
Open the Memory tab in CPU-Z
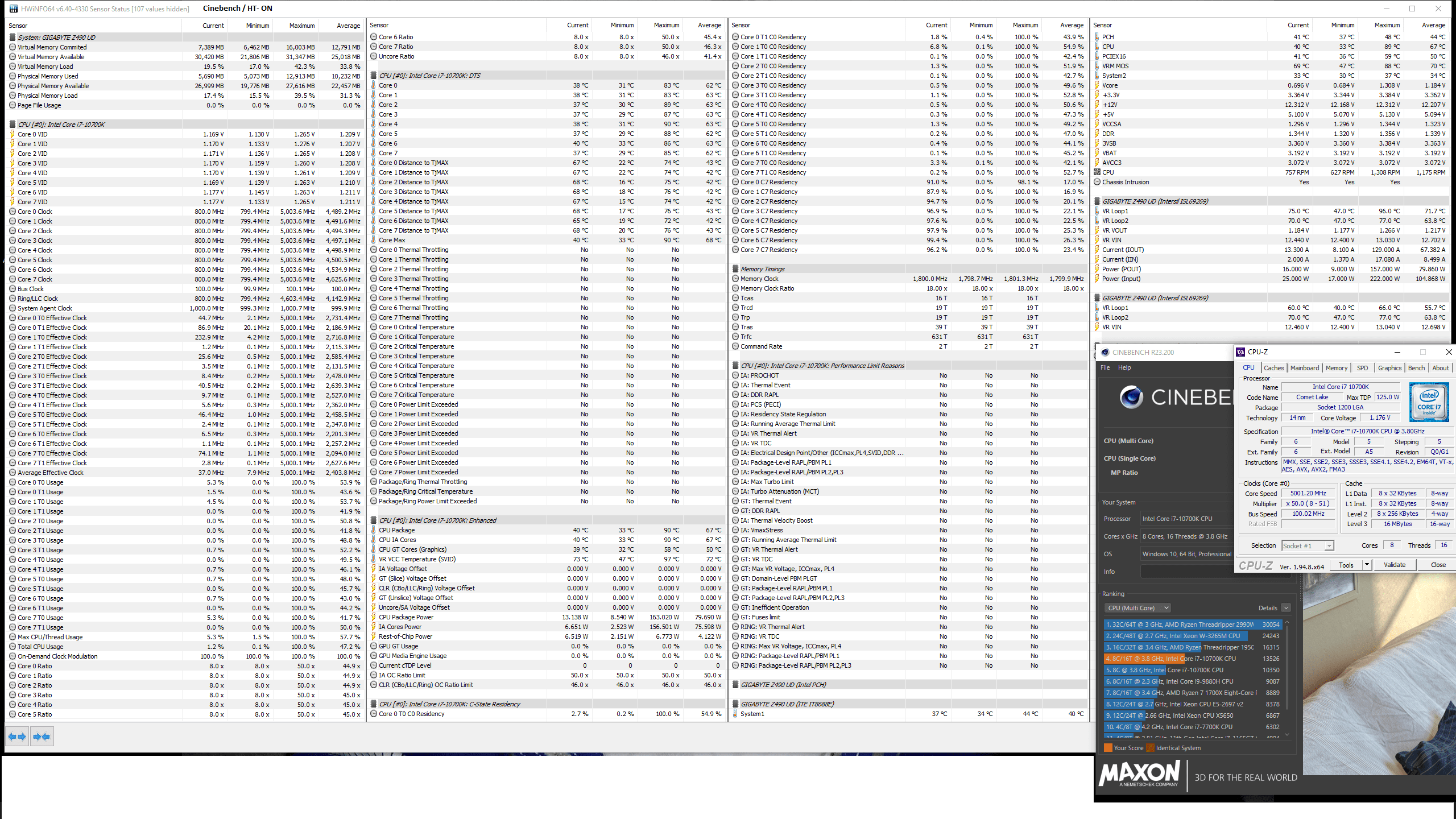pyautogui.click(x=1336, y=368)
